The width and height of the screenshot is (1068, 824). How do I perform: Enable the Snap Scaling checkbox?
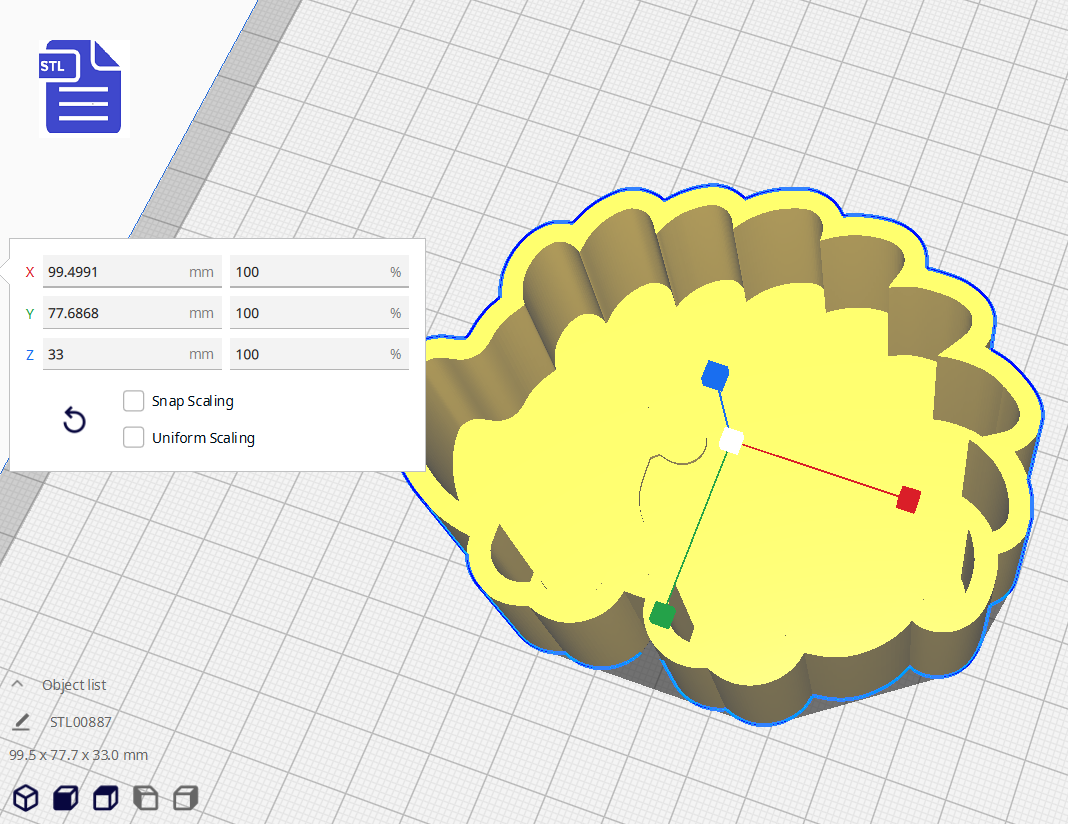(133, 401)
